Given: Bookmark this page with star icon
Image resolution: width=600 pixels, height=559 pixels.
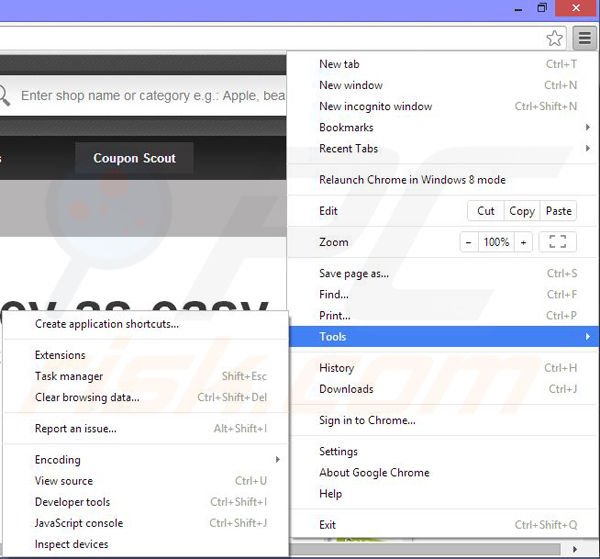Looking at the screenshot, I should pos(554,38).
